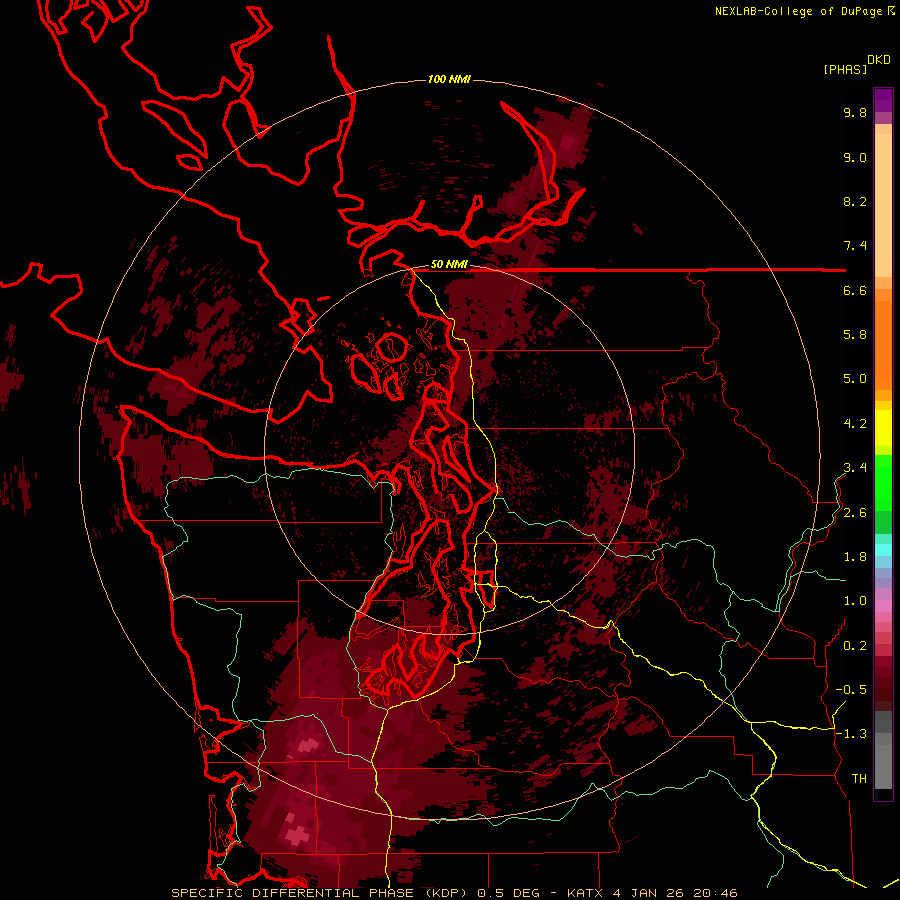Select the -1.3 legend tick label
This screenshot has width=900, height=900.
tap(851, 734)
